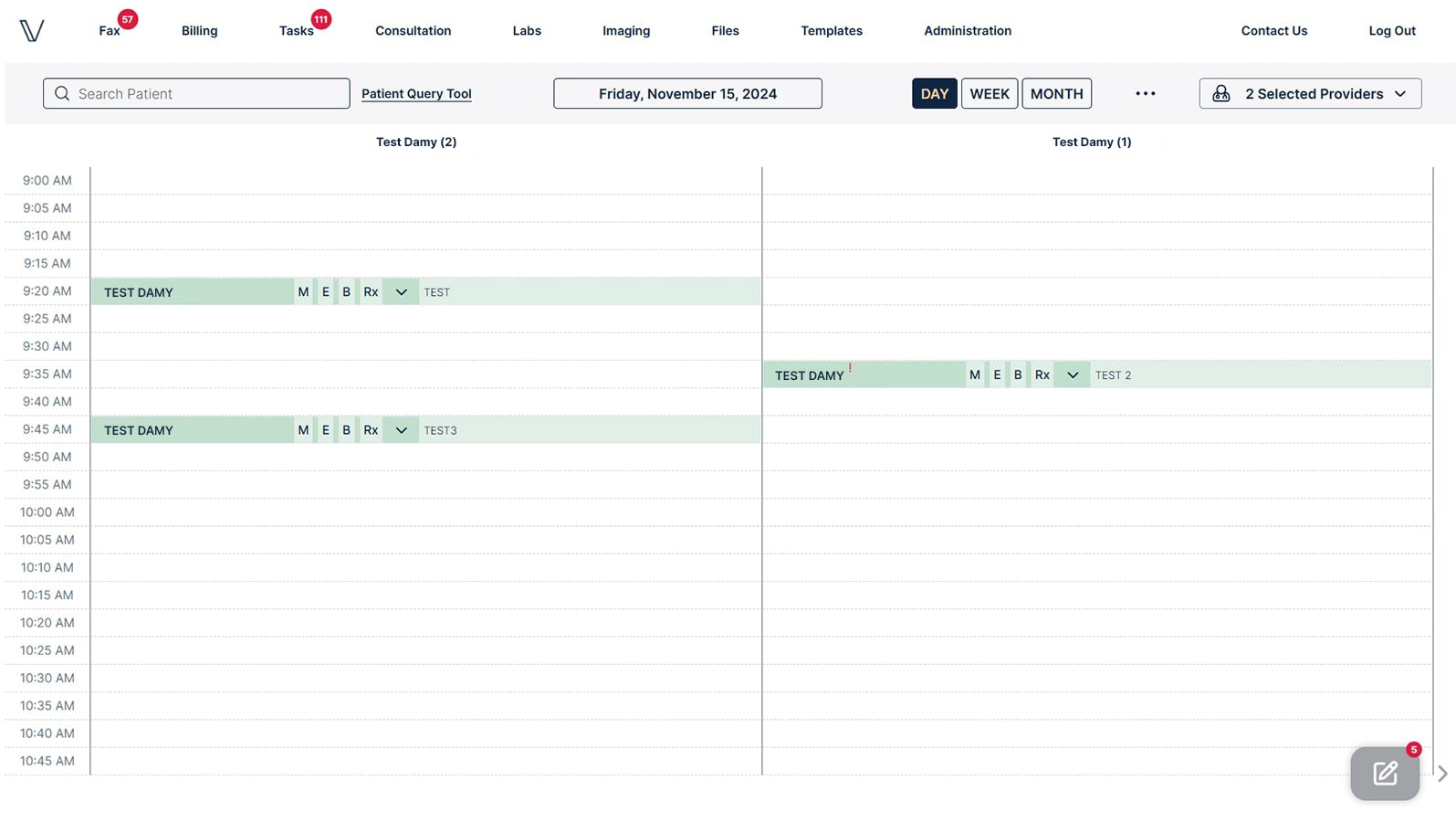Open TEST DAMY patient at 9:45 AM

(139, 430)
